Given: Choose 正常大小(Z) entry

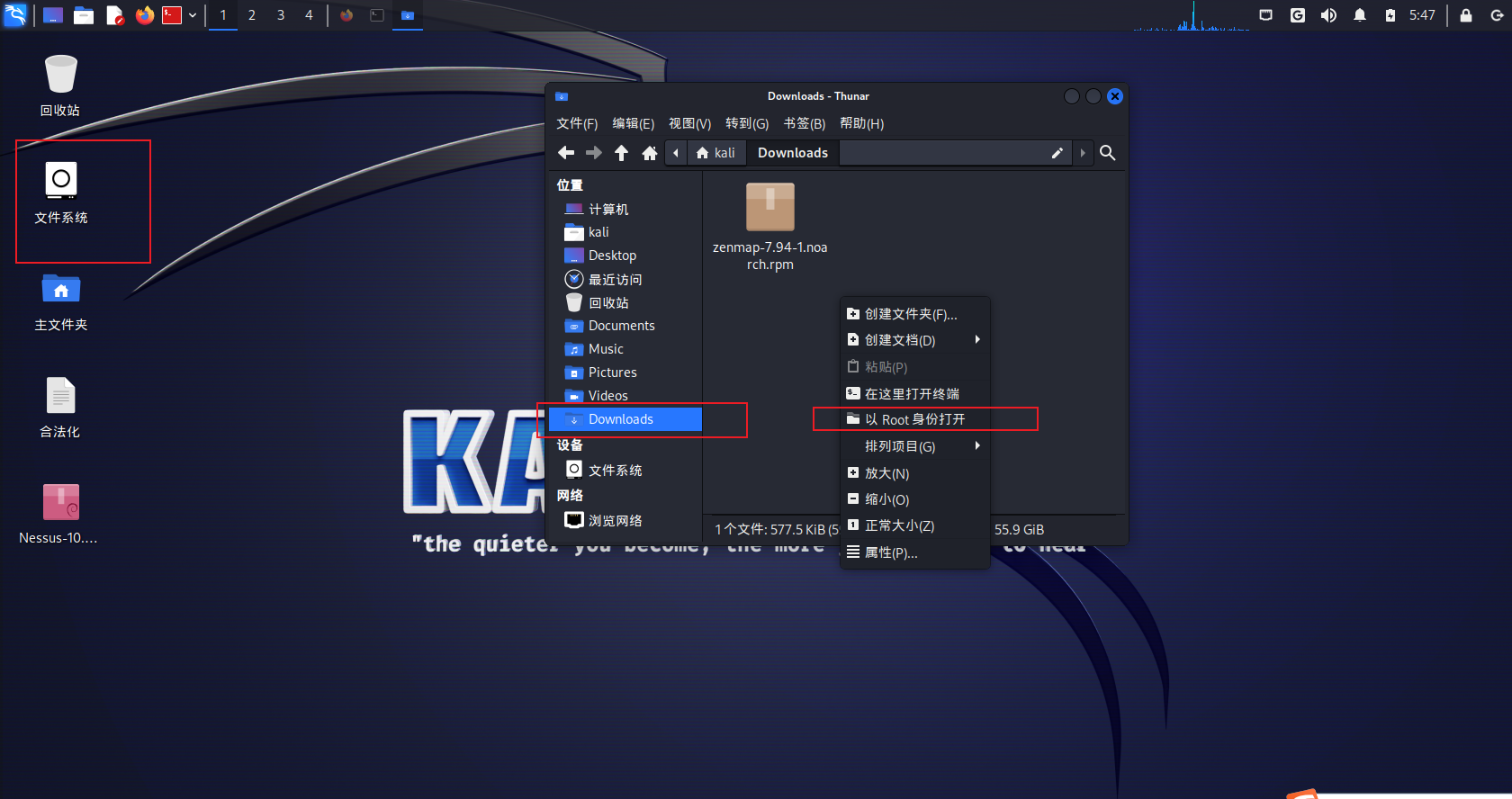Looking at the screenshot, I should coord(914,525).
